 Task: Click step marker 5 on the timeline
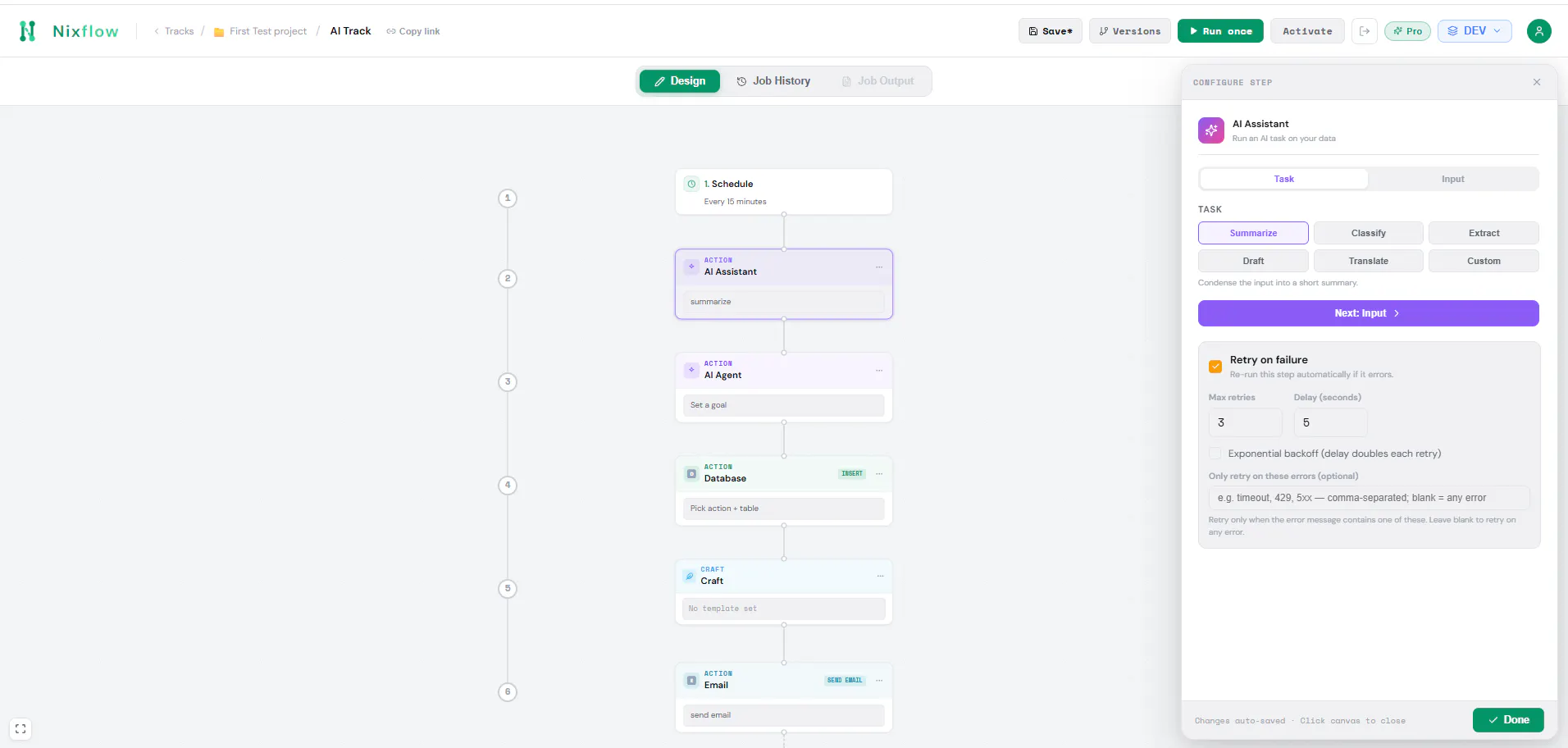pos(508,588)
